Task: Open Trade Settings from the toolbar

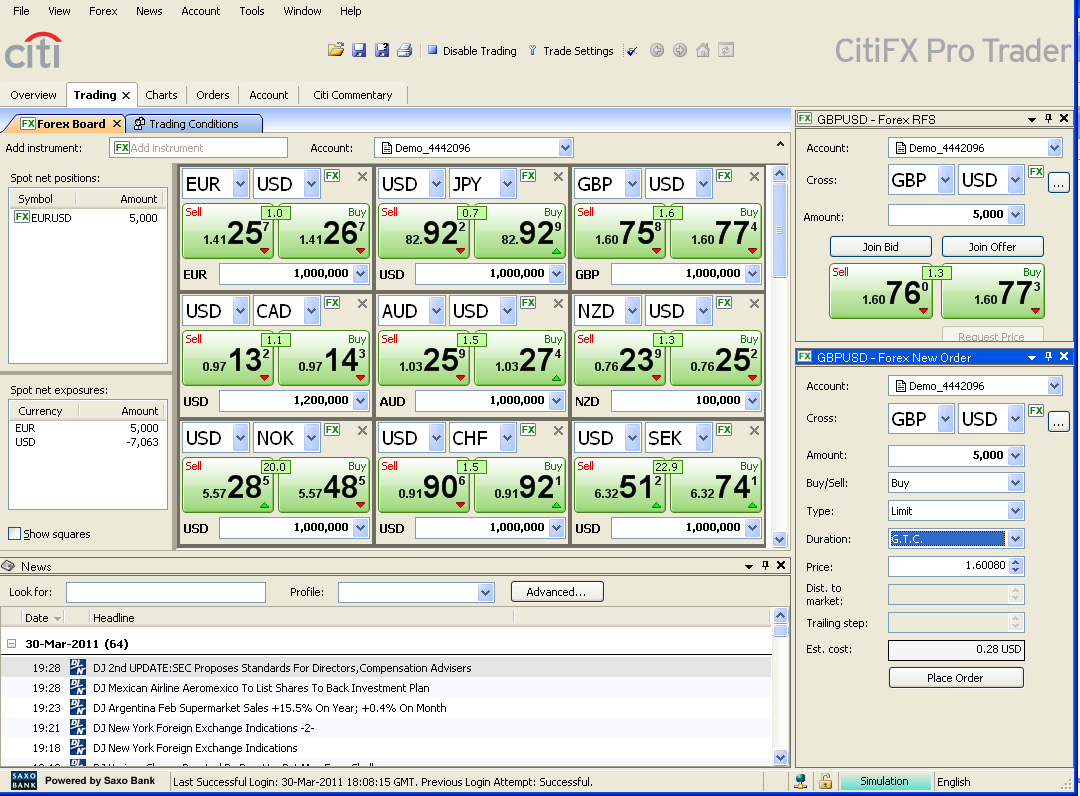Action: tap(570, 50)
